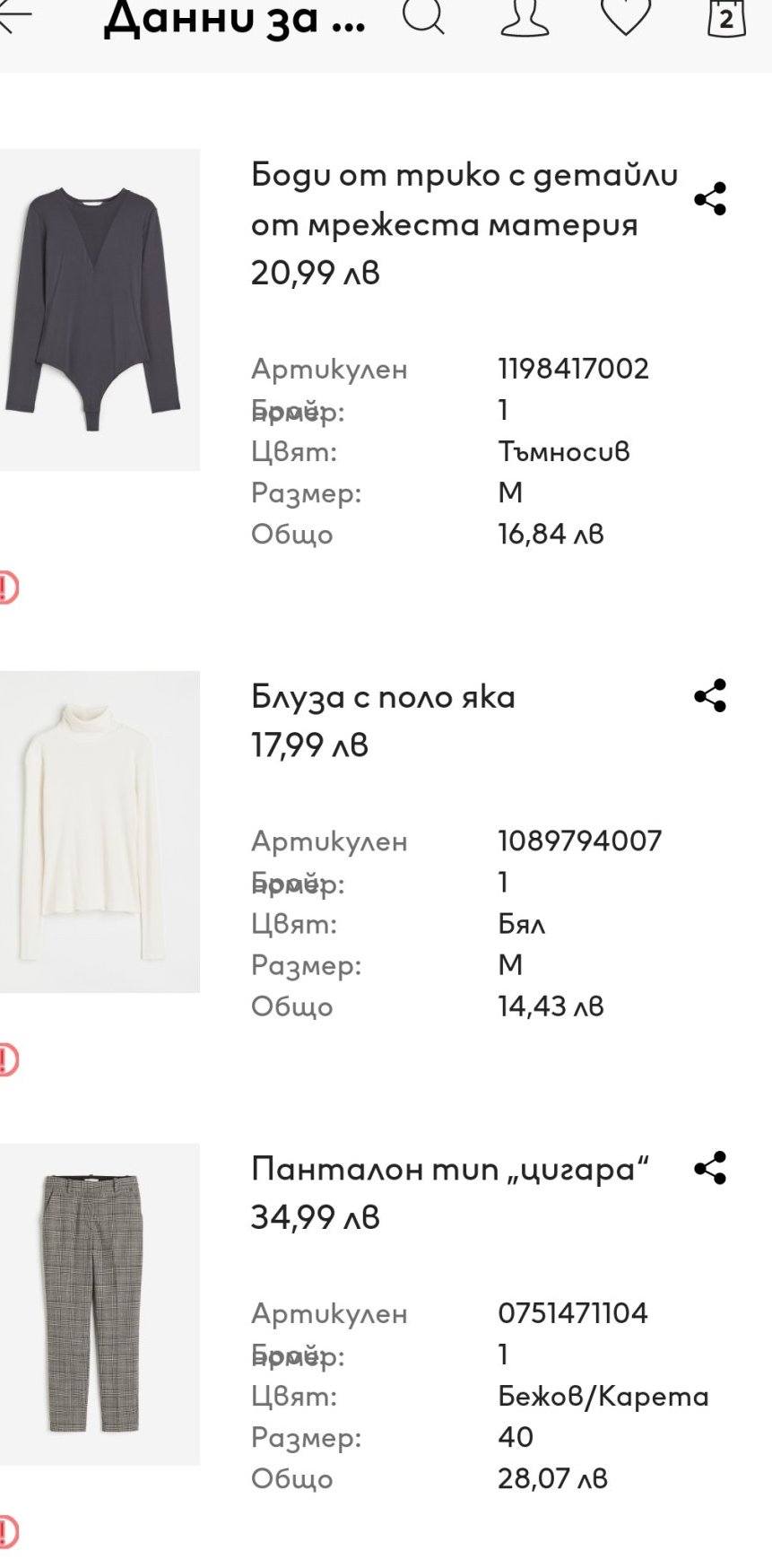Open the search magnifier icon
This screenshot has height=1568, width=772.
[x=423, y=15]
